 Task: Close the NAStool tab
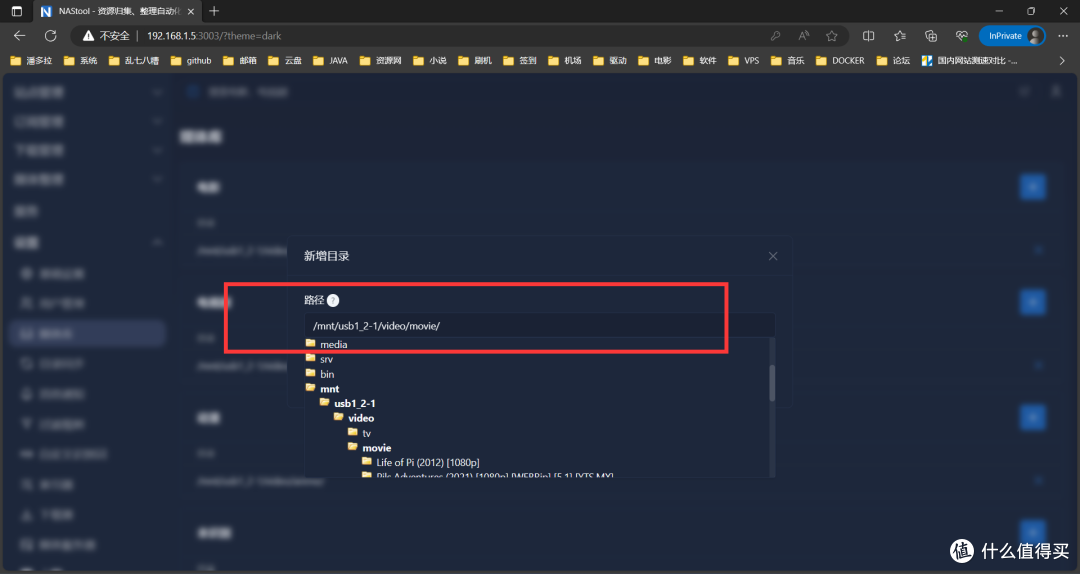(x=191, y=11)
